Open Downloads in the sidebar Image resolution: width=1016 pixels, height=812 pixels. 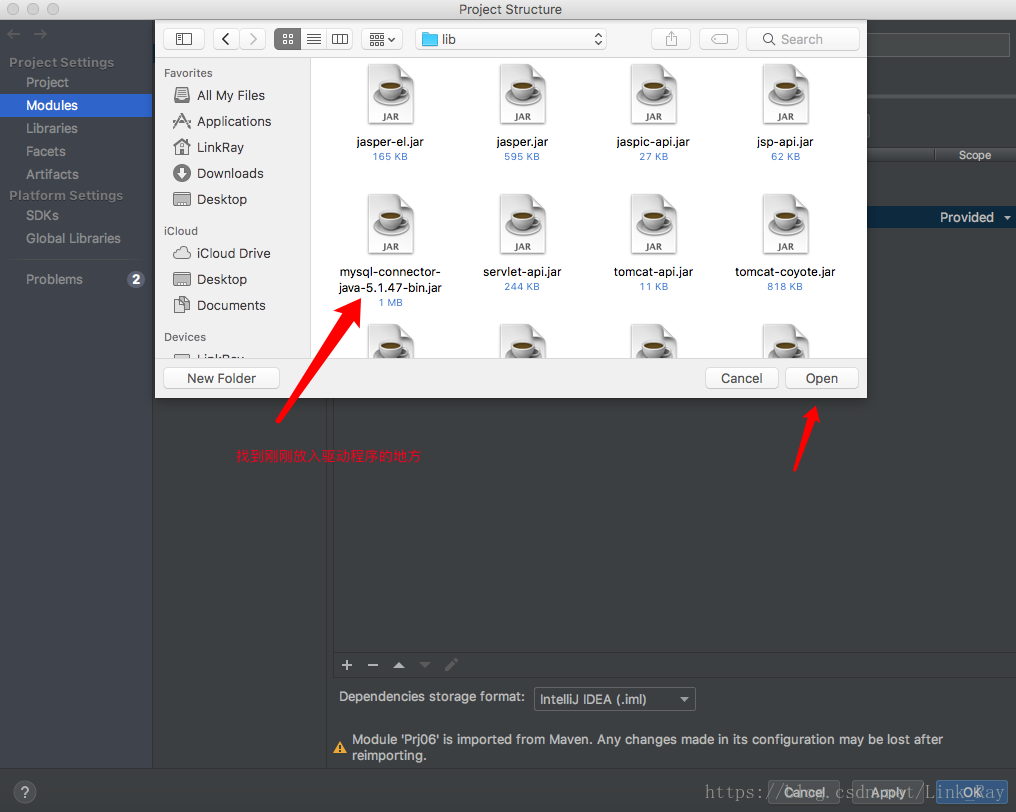tap(230, 173)
